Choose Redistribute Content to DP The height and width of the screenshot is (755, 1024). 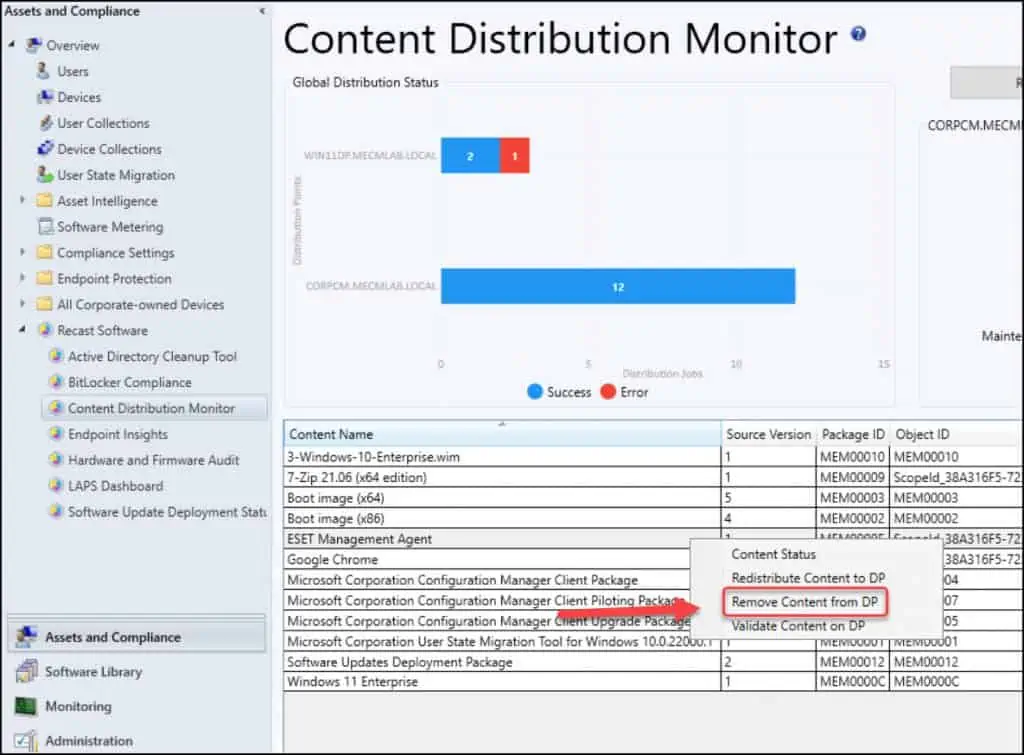(x=808, y=578)
